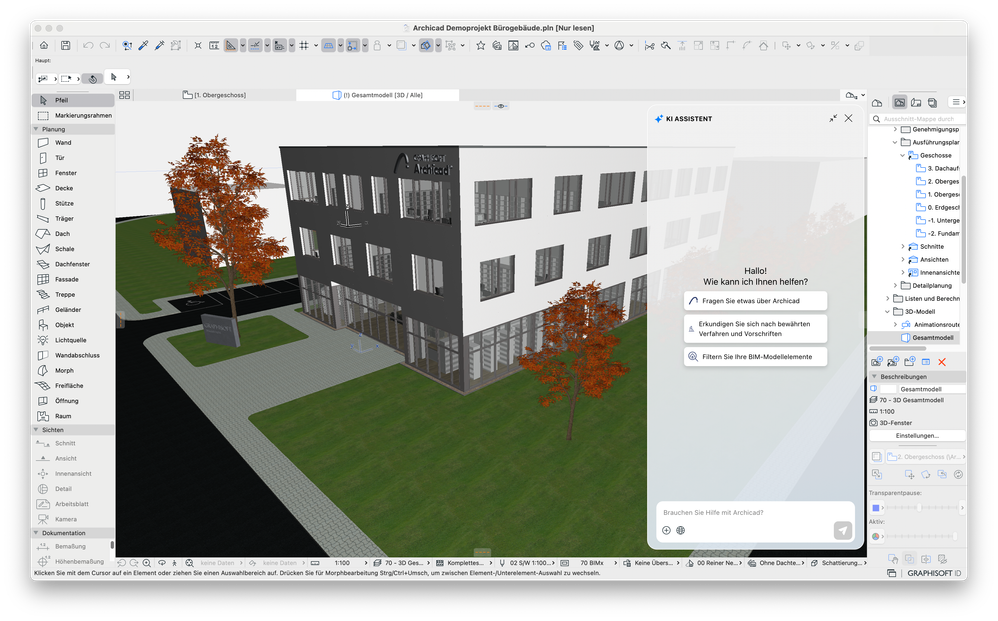Open the grid snap dropdown arrow
The width and height of the screenshot is (998, 621).
(x=316, y=46)
